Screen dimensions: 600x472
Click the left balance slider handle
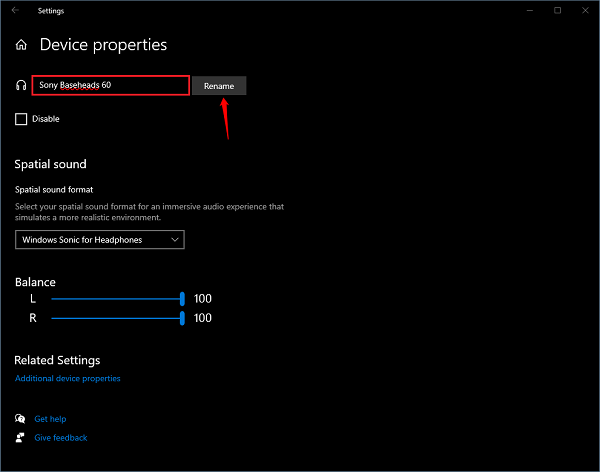(x=182, y=298)
